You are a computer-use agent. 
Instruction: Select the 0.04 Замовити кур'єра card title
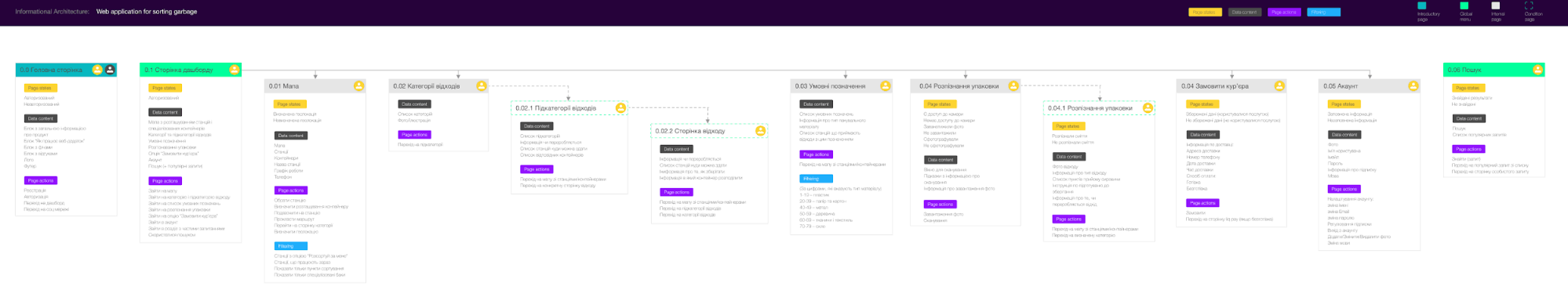[1214, 86]
